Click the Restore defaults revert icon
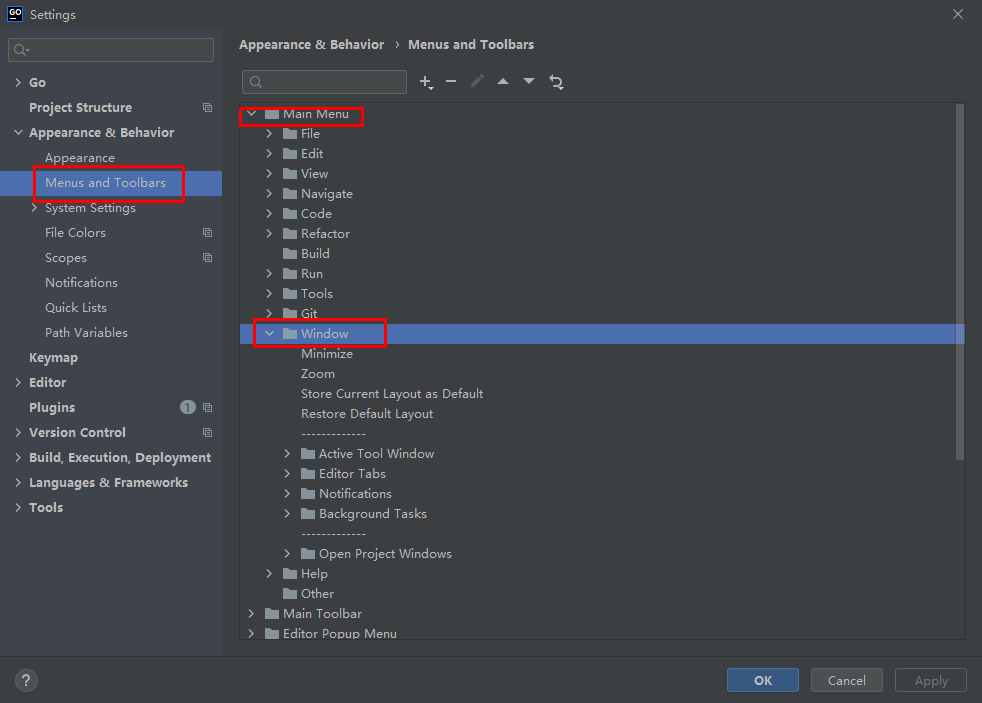This screenshot has height=703, width=982. (x=556, y=82)
